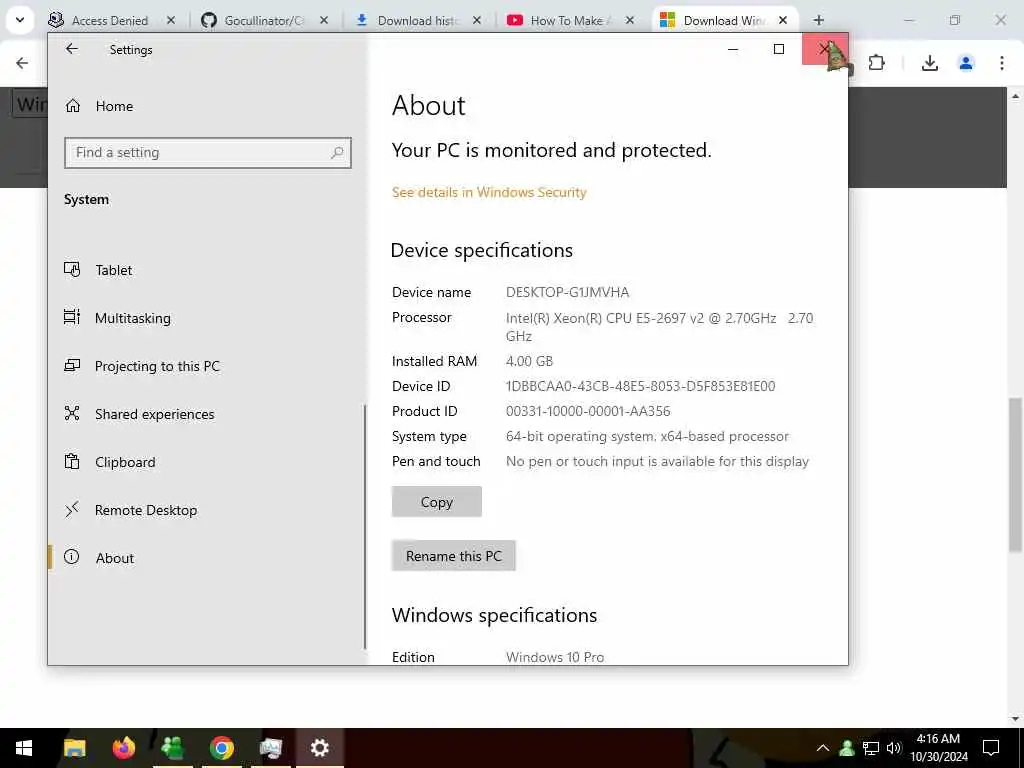Screen dimensions: 1024x768
Task: Open the network tray icon
Action: (871, 748)
